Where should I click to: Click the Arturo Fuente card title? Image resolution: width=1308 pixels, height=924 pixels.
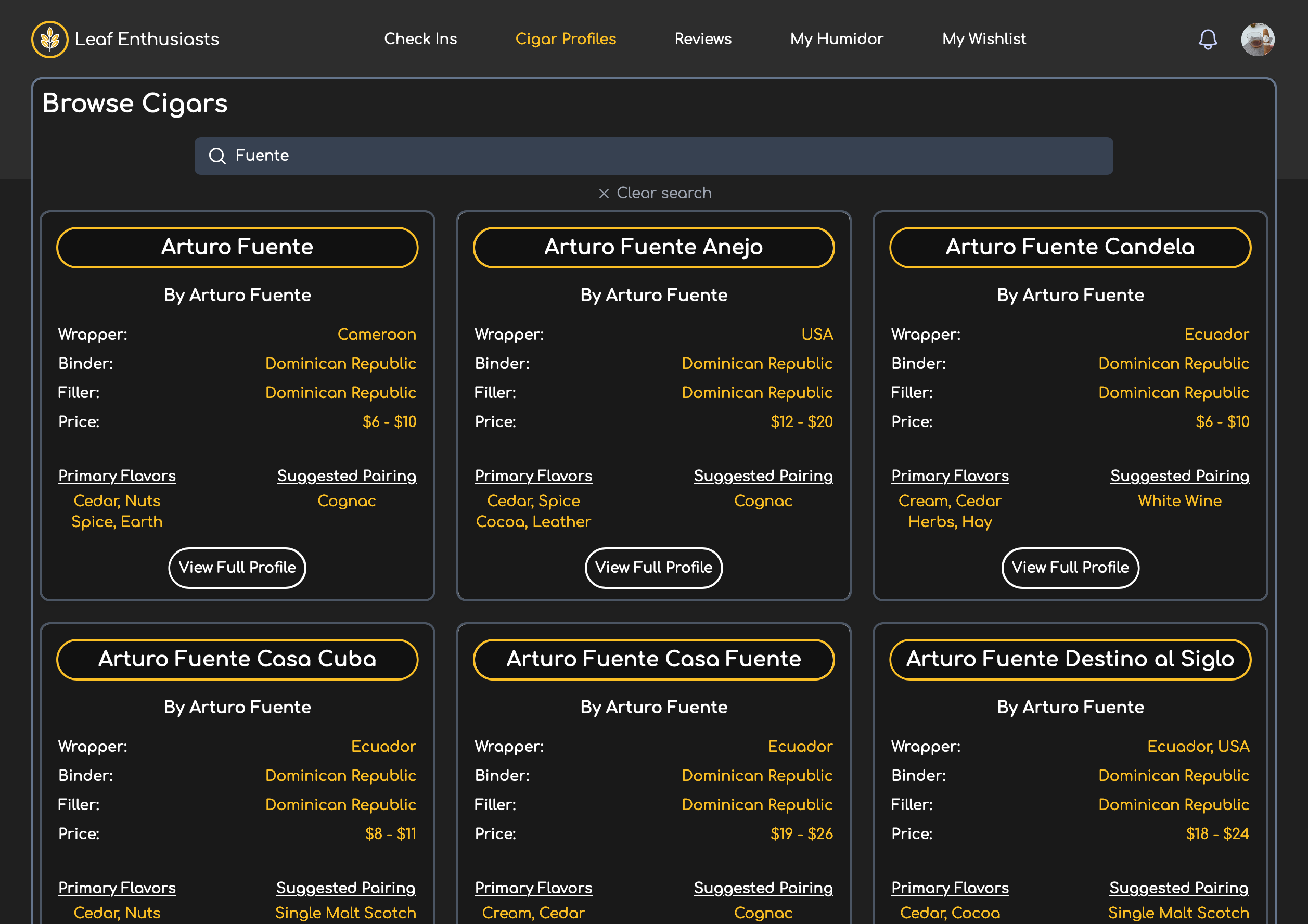237,247
